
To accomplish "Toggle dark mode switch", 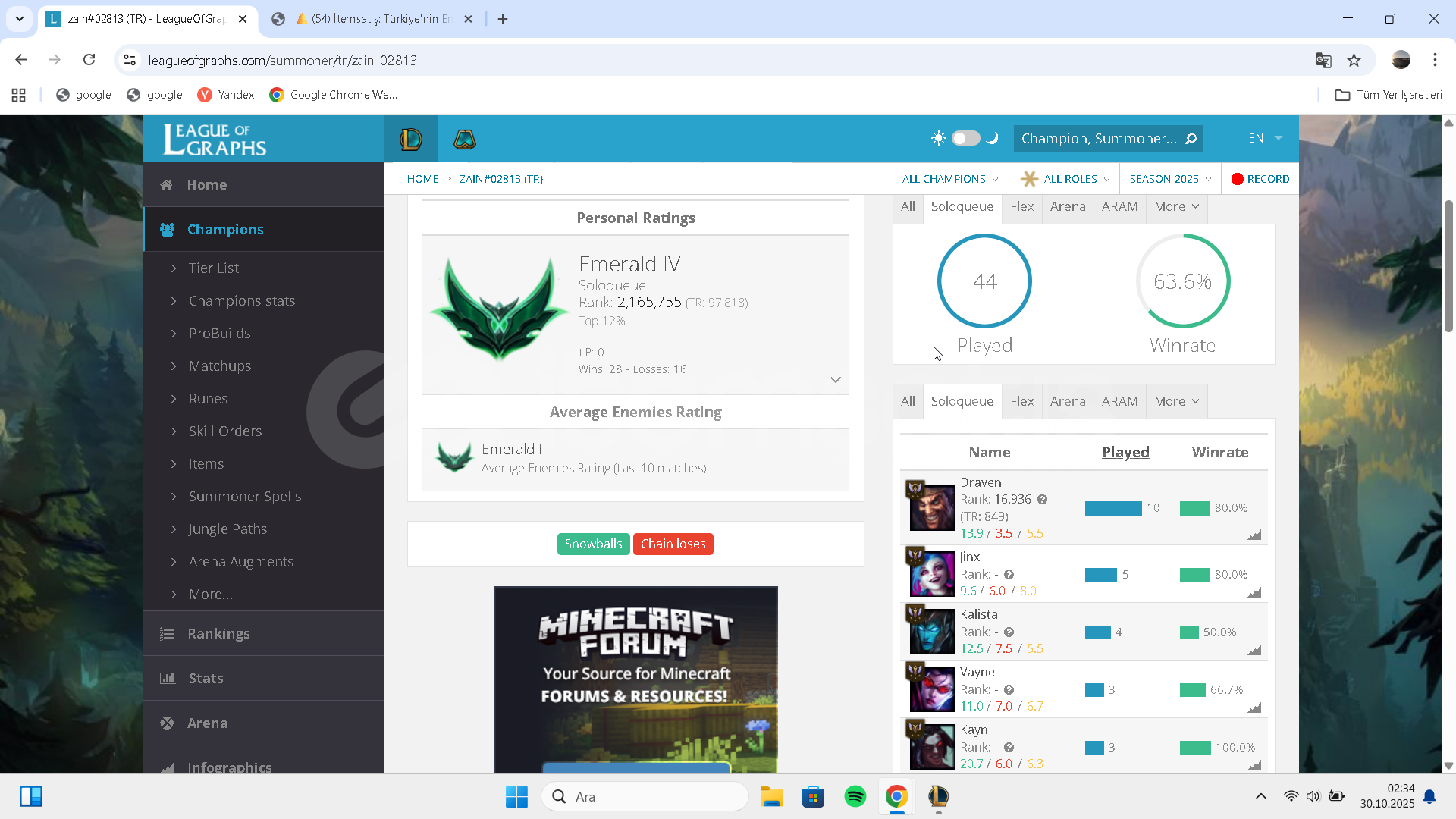I will coord(965,138).
